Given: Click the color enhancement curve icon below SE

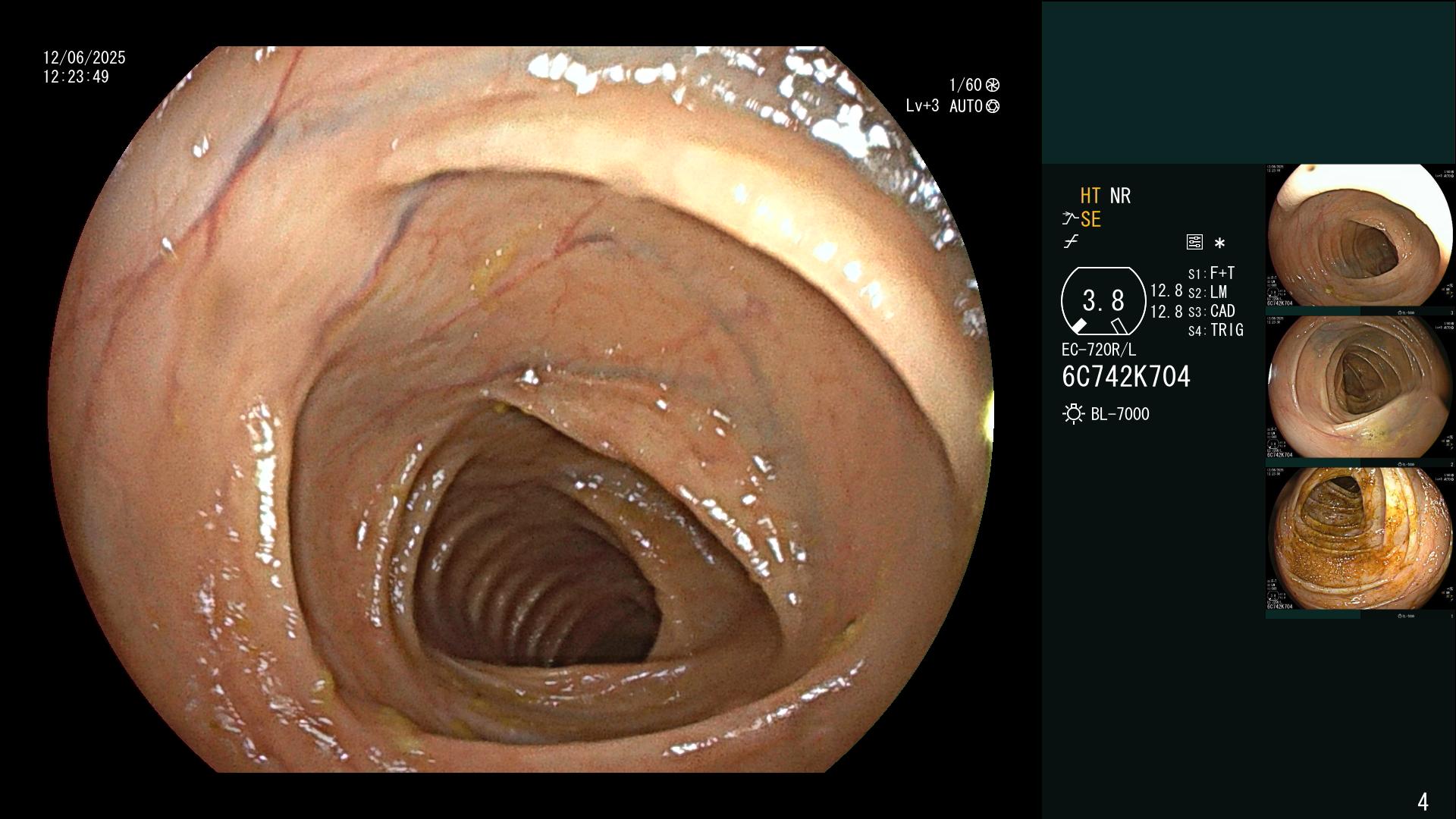Looking at the screenshot, I should [1071, 242].
